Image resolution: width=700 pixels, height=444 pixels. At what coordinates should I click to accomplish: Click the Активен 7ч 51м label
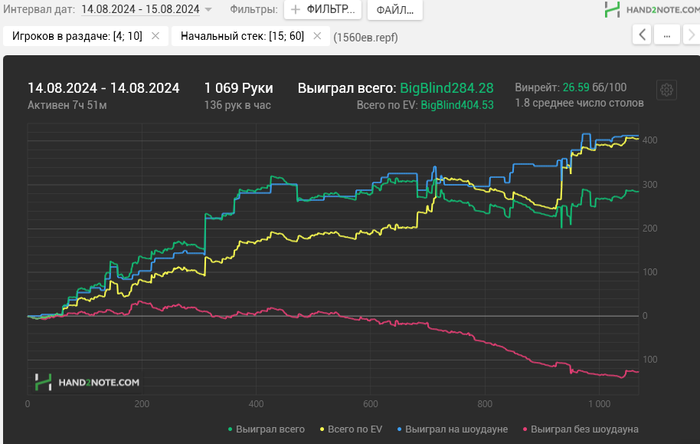[x=67, y=105]
